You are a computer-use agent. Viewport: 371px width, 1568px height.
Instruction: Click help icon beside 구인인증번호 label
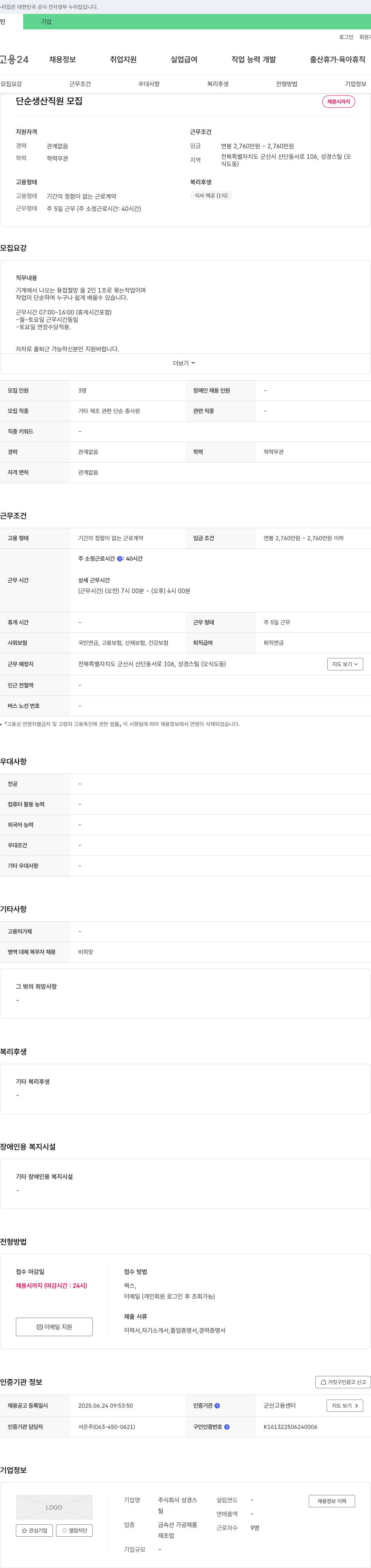pyautogui.click(x=226, y=1426)
